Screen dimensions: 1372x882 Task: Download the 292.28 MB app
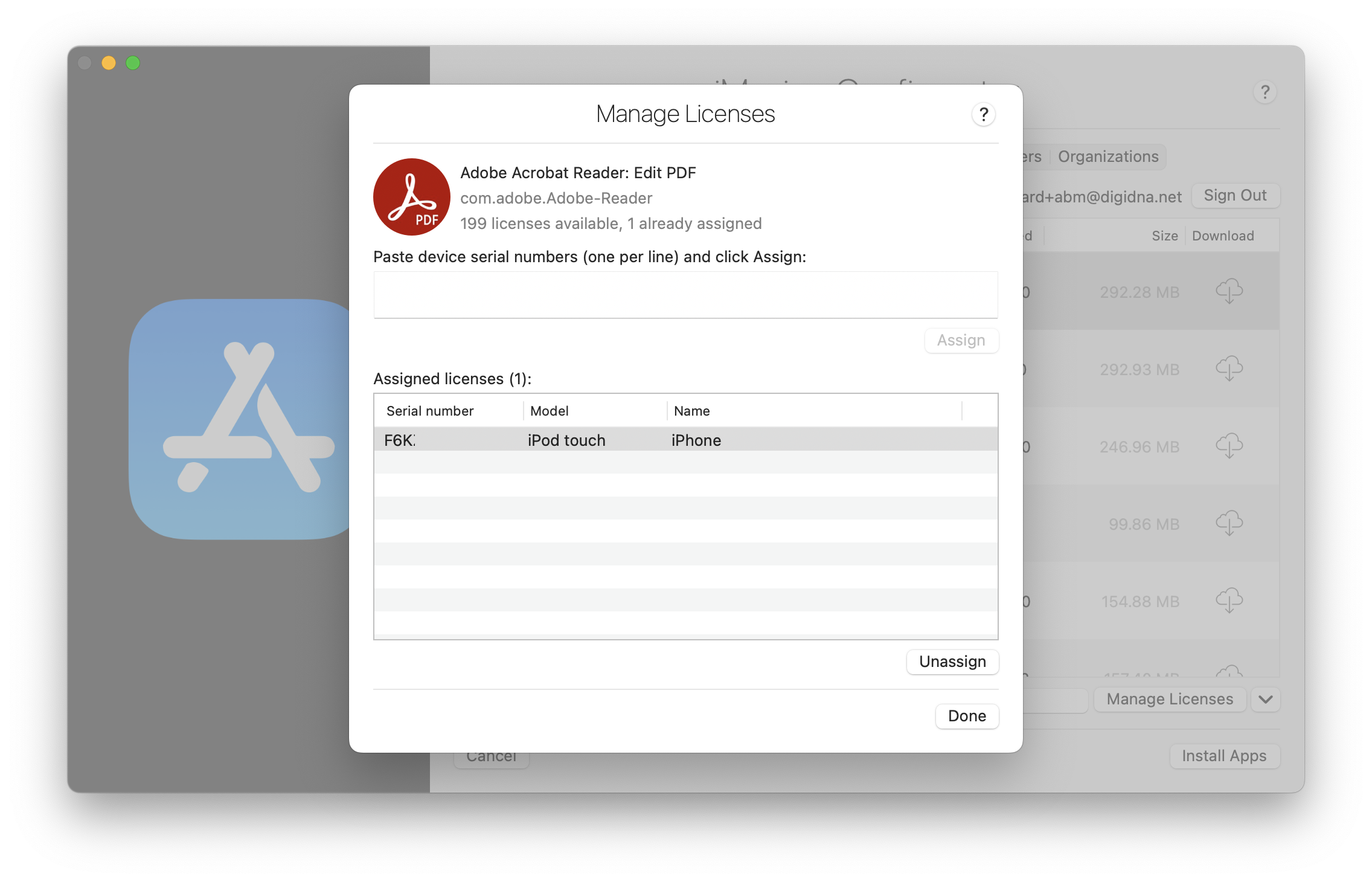tap(1229, 291)
